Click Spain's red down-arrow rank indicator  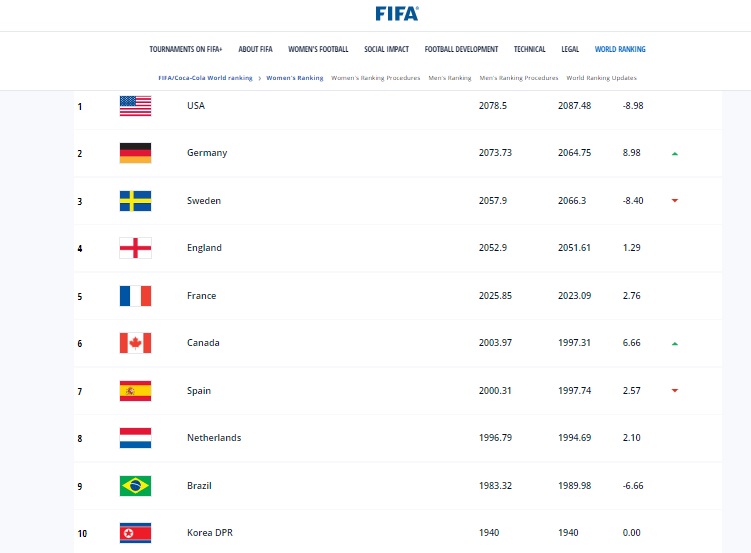pos(675,391)
